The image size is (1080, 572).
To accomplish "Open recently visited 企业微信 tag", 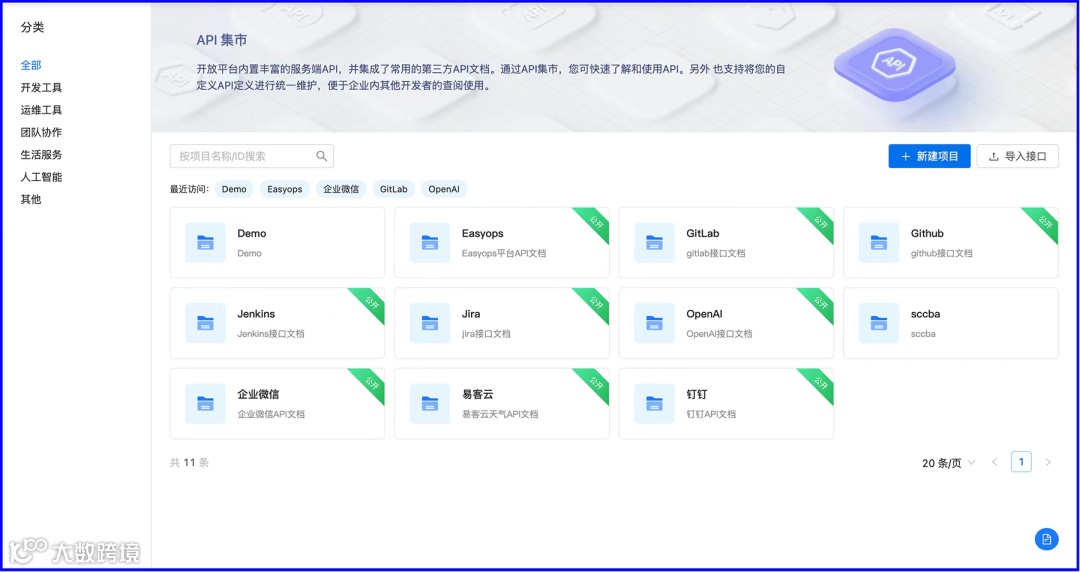I will [341, 189].
